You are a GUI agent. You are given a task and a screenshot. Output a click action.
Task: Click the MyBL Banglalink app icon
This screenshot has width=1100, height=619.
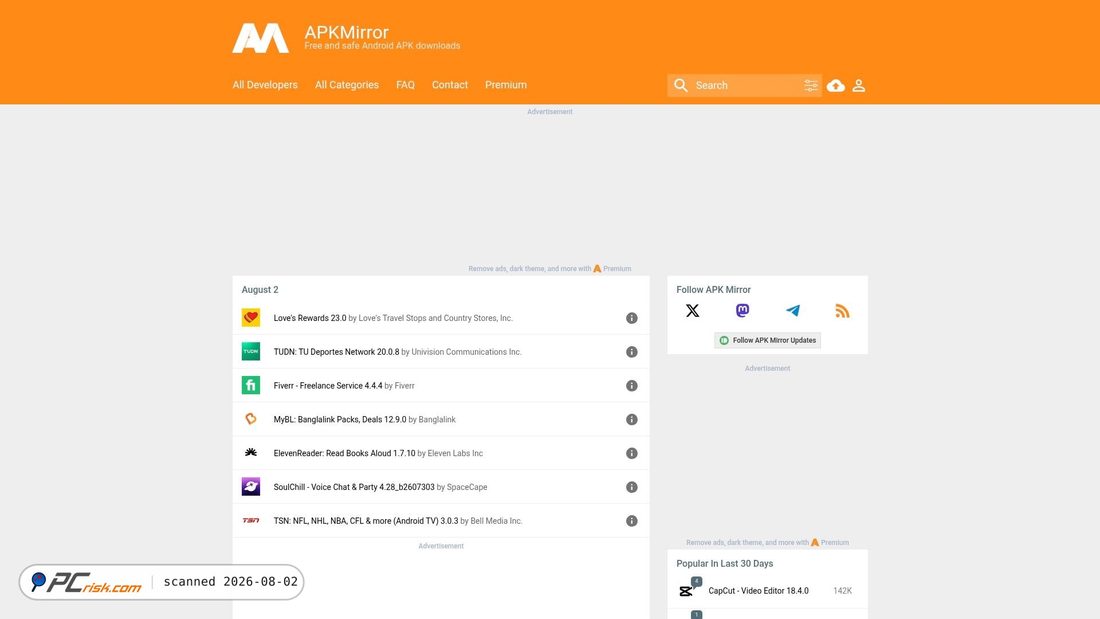(250, 419)
